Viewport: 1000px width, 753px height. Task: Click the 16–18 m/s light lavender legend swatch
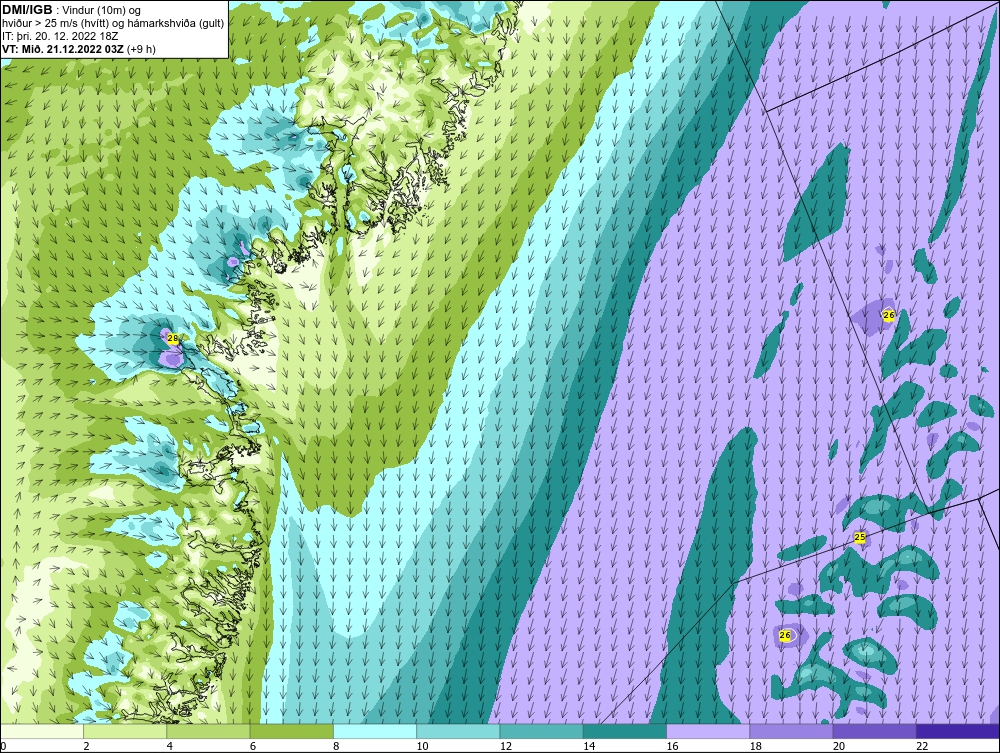[x=708, y=731]
